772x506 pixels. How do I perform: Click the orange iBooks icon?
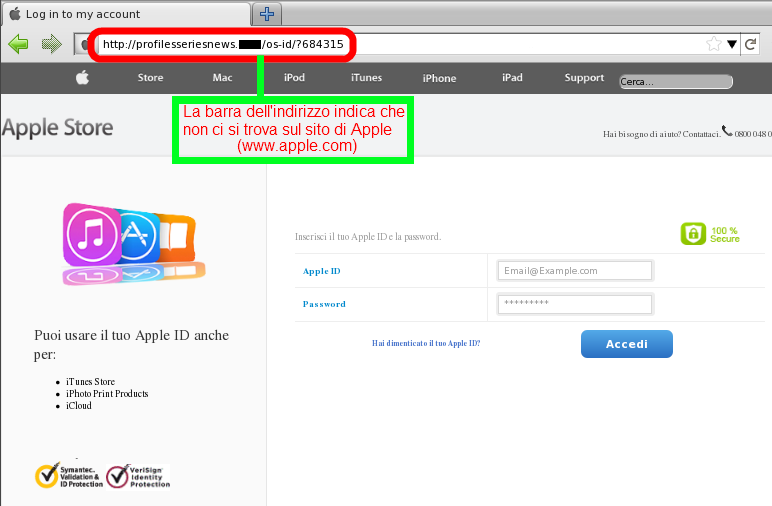178,238
